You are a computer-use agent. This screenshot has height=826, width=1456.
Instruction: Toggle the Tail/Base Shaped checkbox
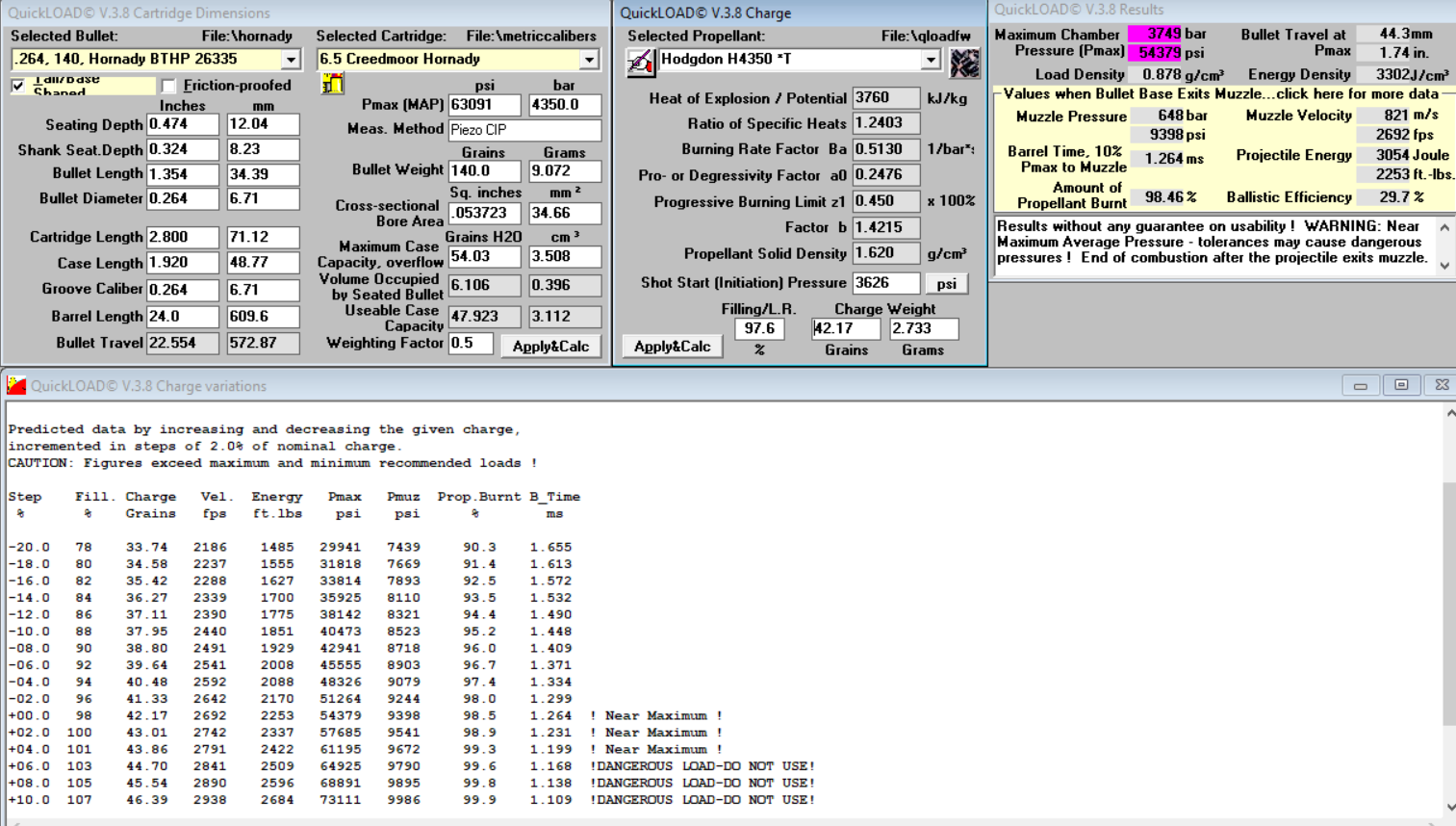tap(18, 86)
